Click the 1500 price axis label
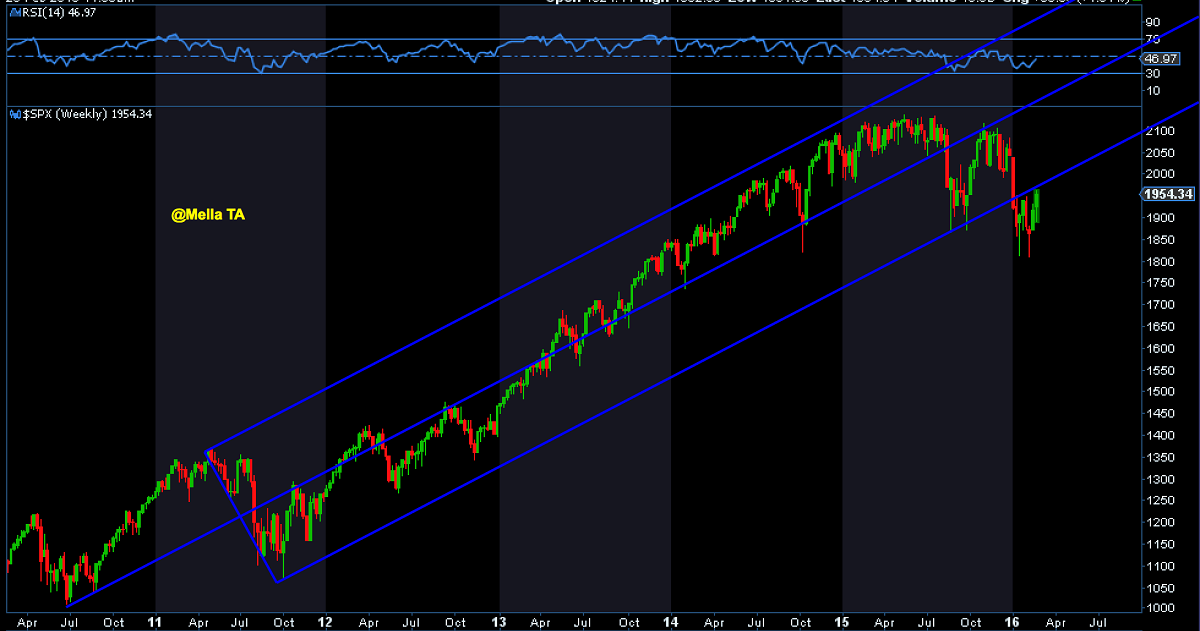1200x631 pixels. tap(1160, 392)
